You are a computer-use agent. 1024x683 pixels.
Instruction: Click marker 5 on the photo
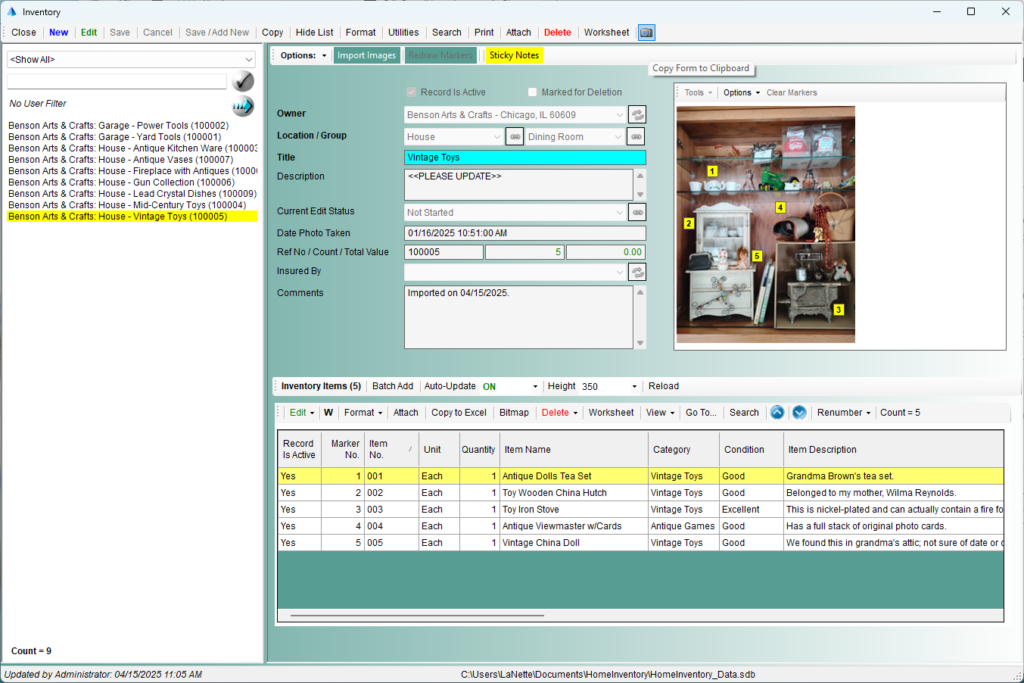757,256
